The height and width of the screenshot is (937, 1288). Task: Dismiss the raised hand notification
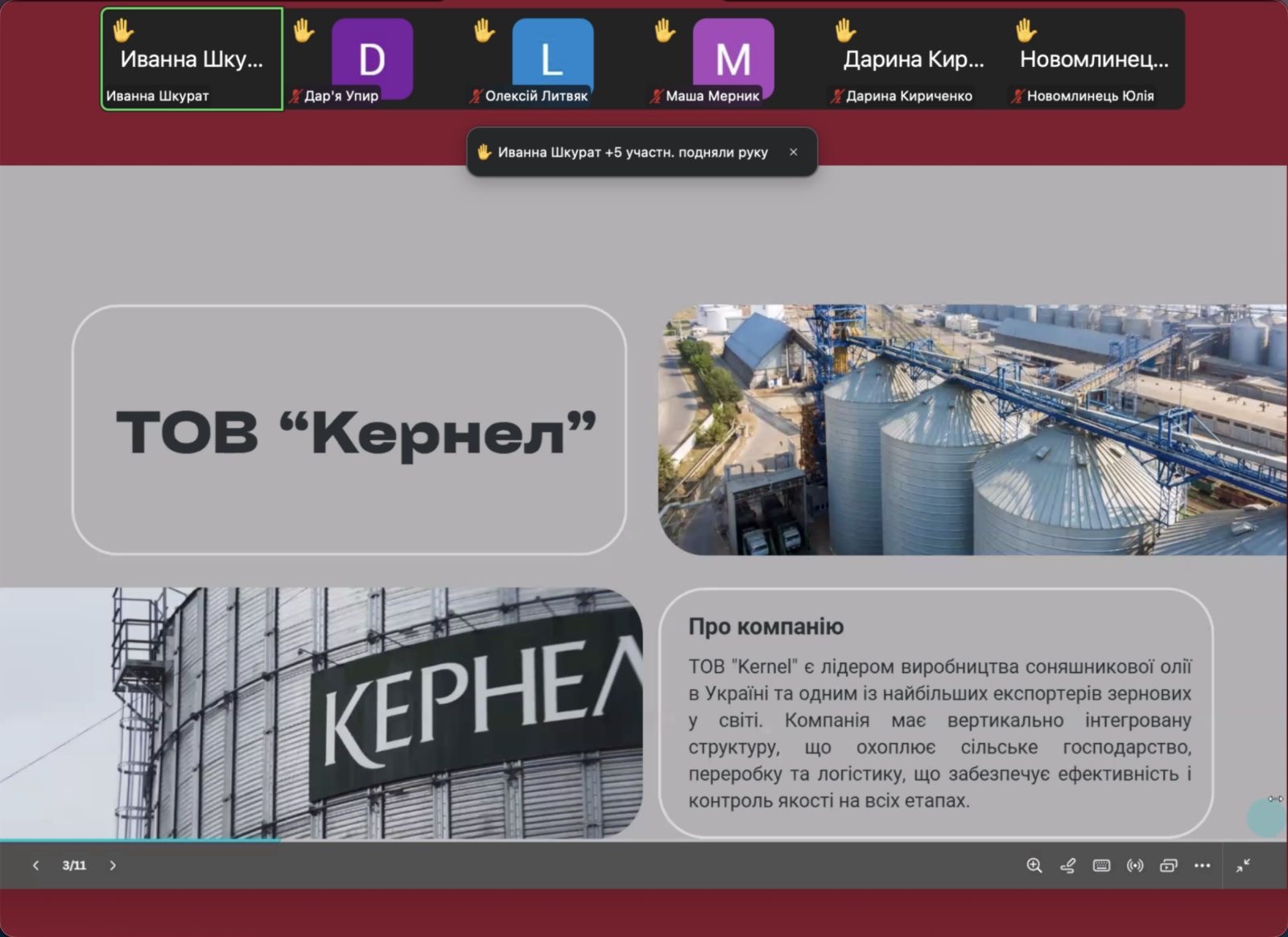(x=793, y=152)
